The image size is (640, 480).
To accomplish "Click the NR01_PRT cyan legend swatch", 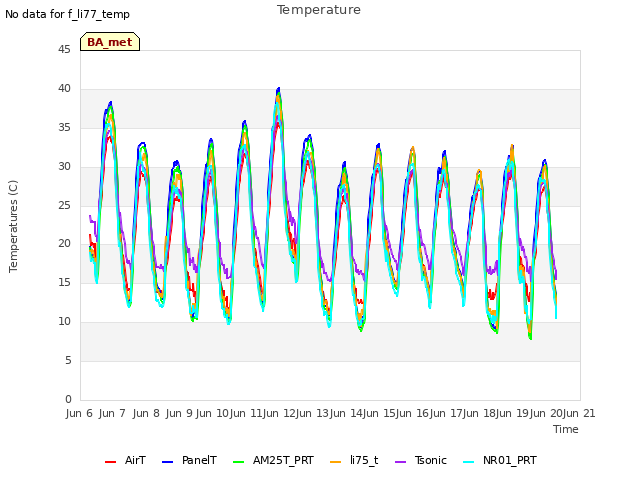I will coord(469,462).
